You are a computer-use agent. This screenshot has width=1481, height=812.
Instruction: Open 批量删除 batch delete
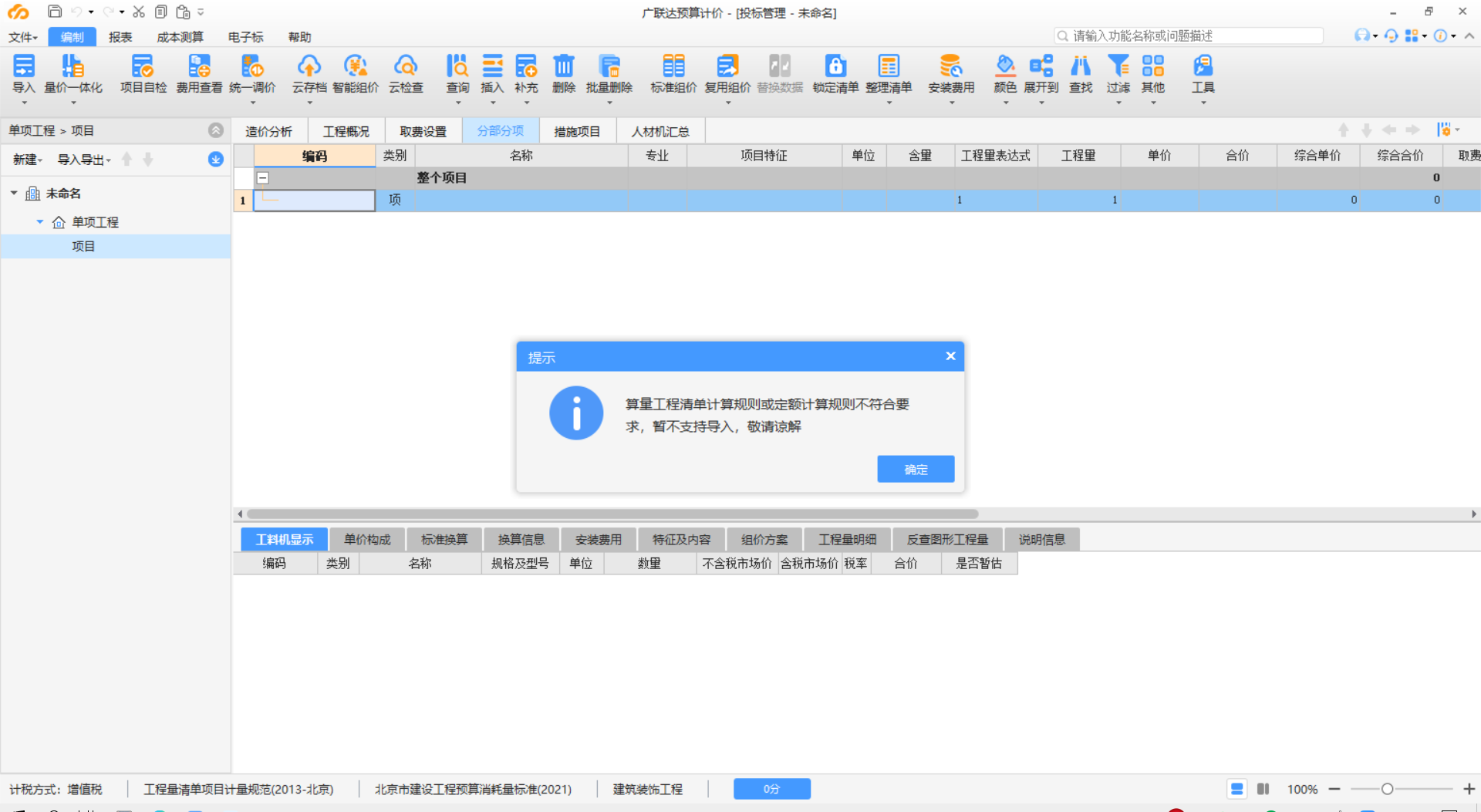pos(609,75)
